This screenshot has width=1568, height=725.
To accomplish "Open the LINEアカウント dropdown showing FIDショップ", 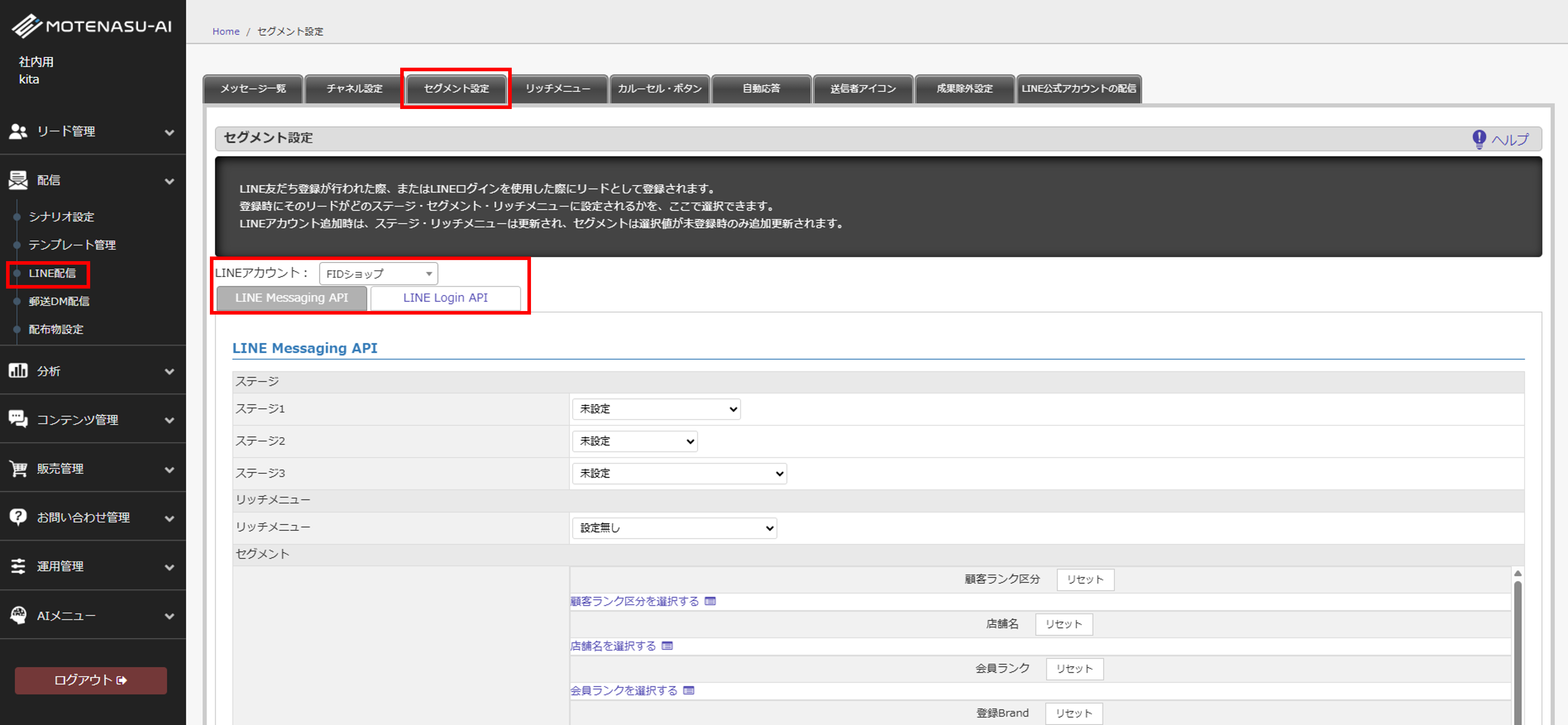I will click(378, 274).
